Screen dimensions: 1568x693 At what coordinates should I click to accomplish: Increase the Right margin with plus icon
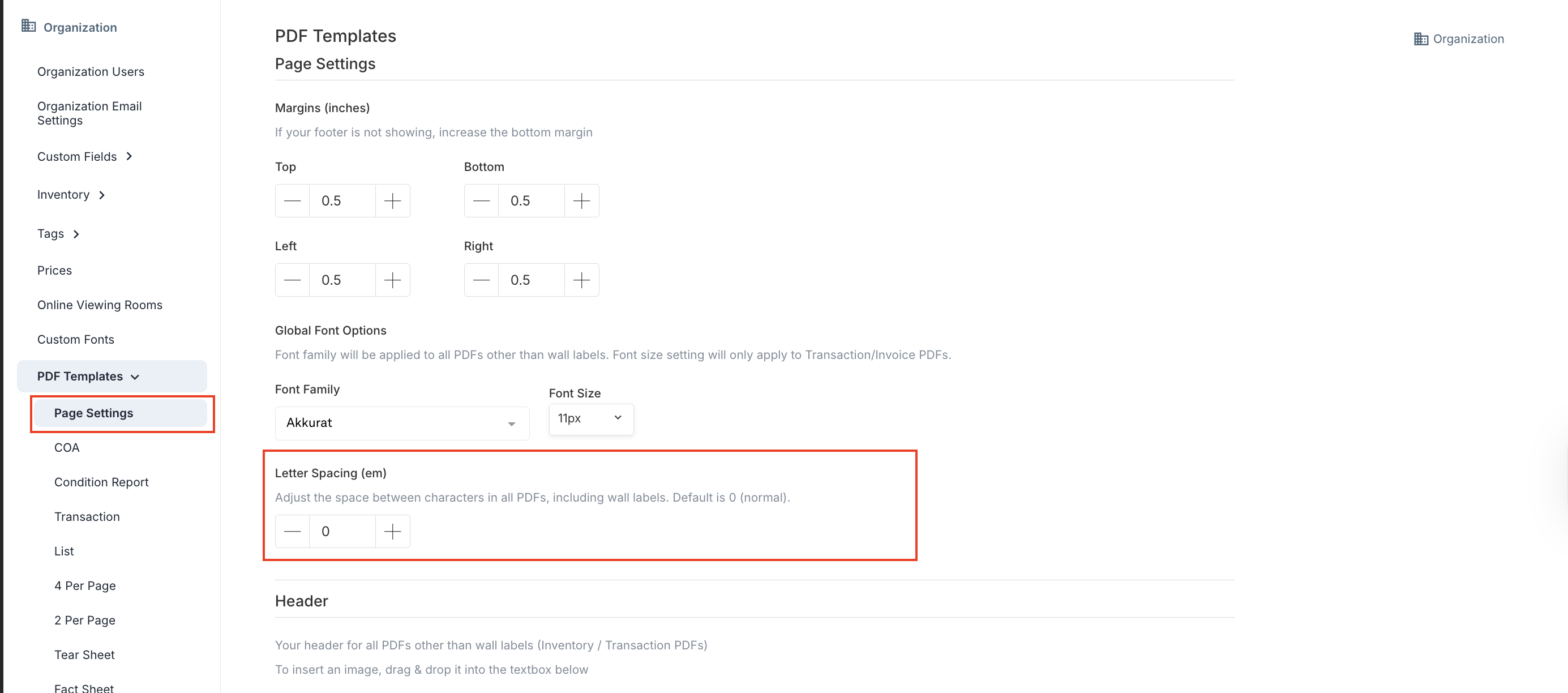tap(581, 280)
